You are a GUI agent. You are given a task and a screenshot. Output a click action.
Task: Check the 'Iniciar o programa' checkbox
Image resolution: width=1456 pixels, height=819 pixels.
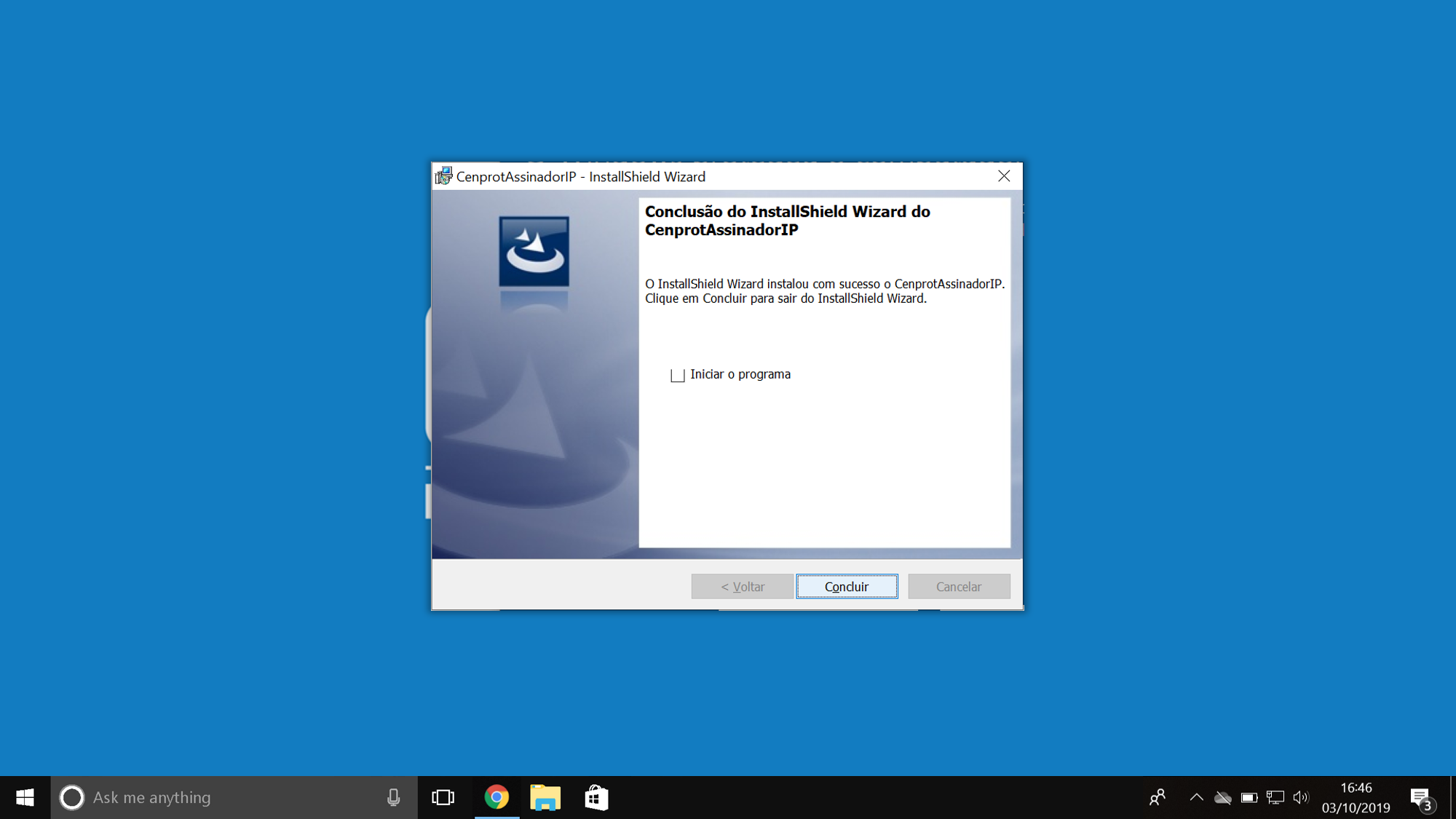[678, 375]
